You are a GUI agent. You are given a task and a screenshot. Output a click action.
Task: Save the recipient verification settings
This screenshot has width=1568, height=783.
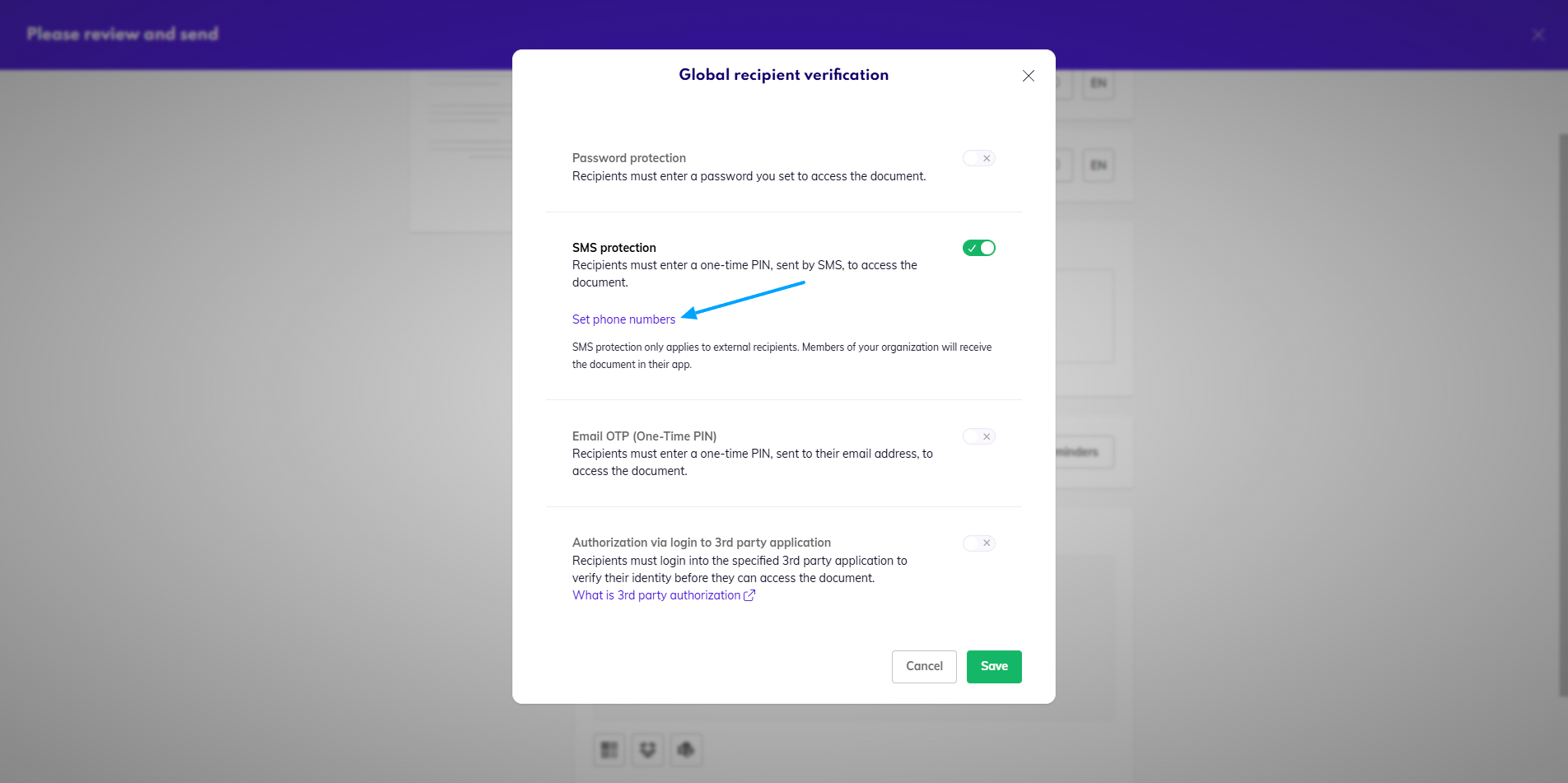(994, 667)
